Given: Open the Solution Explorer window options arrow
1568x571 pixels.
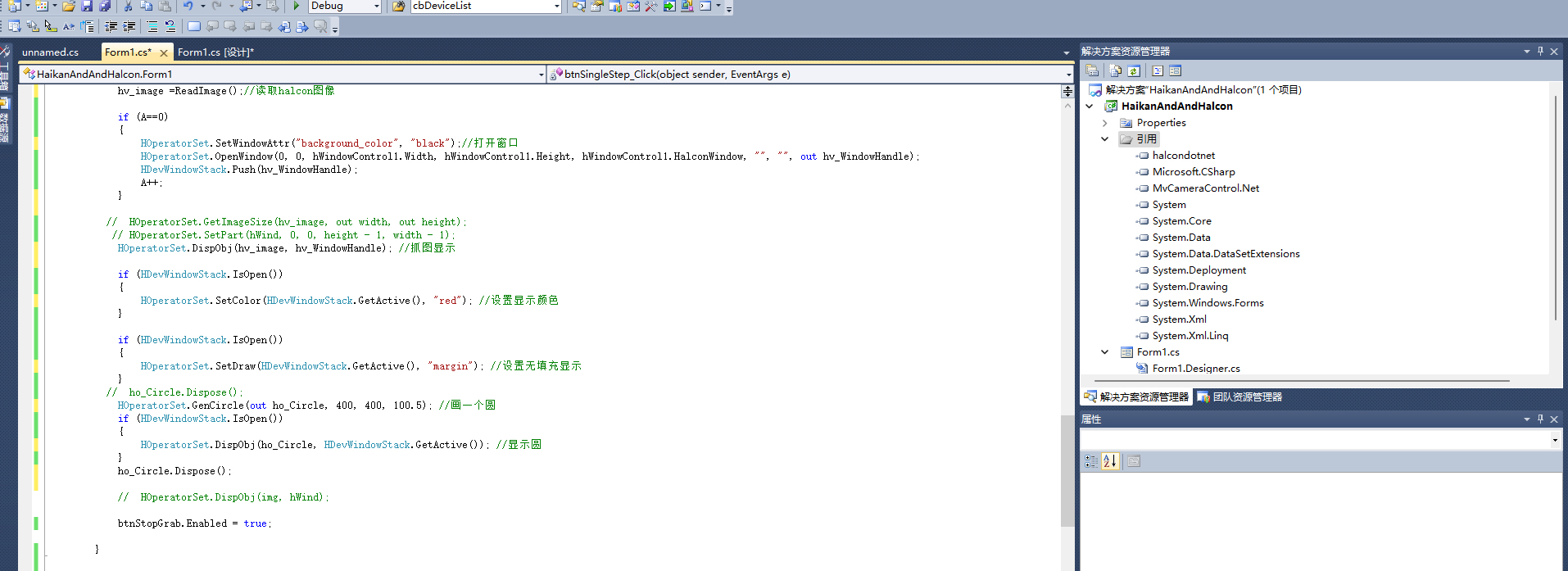Looking at the screenshot, I should pyautogui.click(x=1526, y=51).
